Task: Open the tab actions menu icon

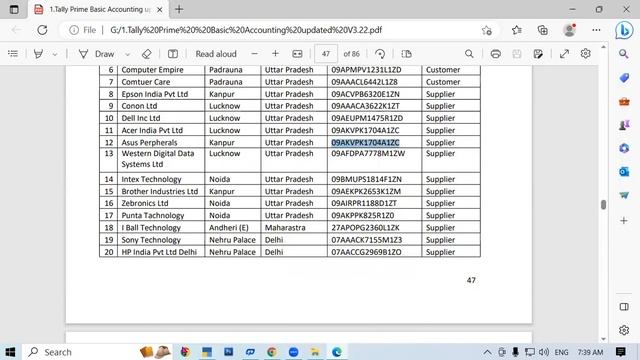Action: click(14, 9)
